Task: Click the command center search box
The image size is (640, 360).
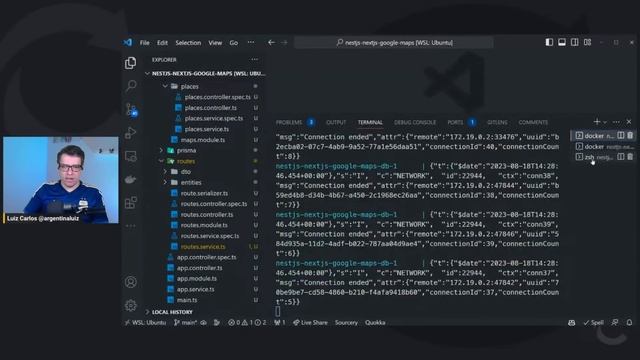Action: [393, 42]
